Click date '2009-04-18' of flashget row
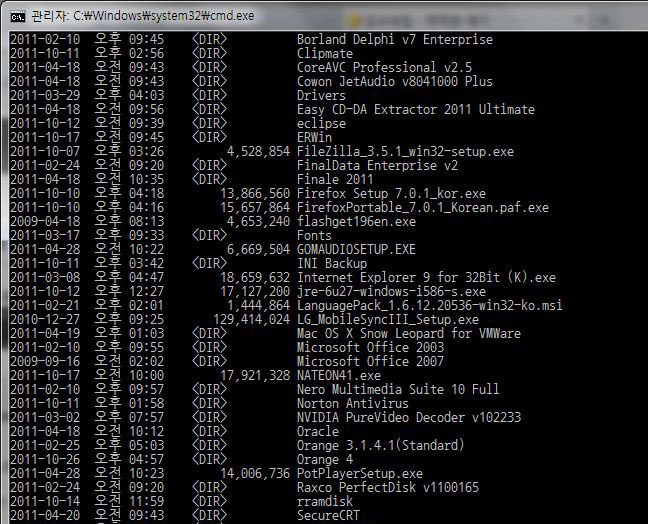The height and width of the screenshot is (524, 648). point(45,222)
